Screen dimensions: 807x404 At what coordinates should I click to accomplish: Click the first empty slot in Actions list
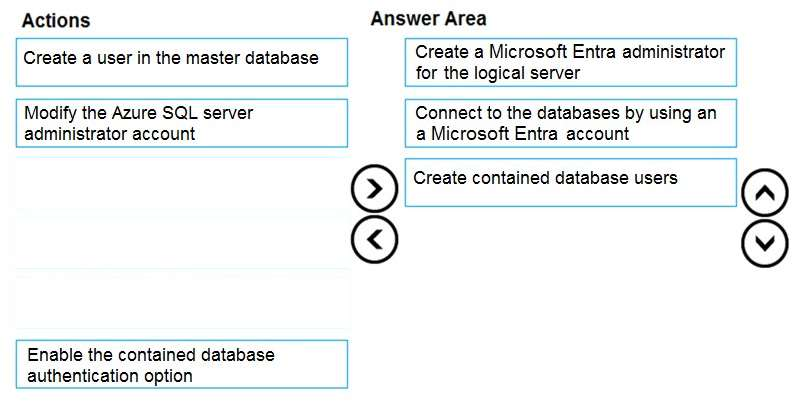click(182, 183)
